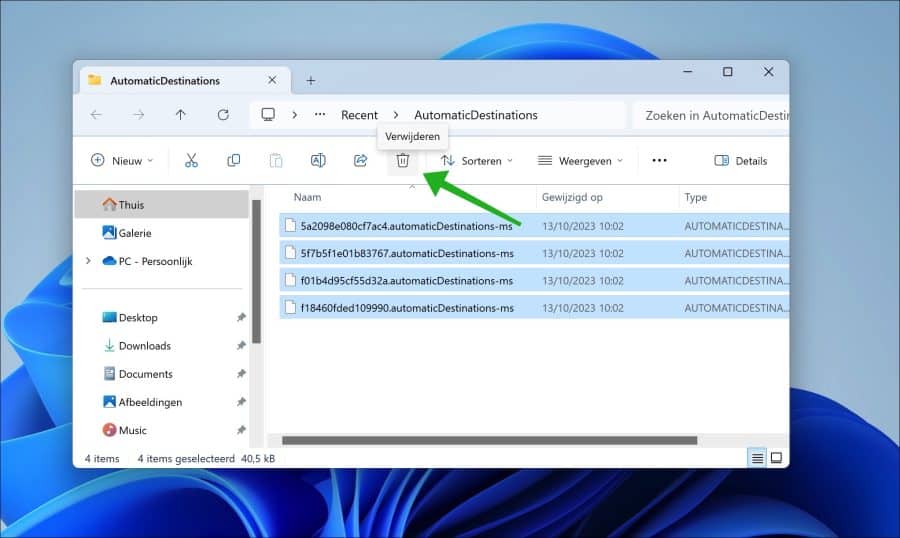Add a new tab with plus icon
Screen dimensions: 900x538
coord(310,80)
